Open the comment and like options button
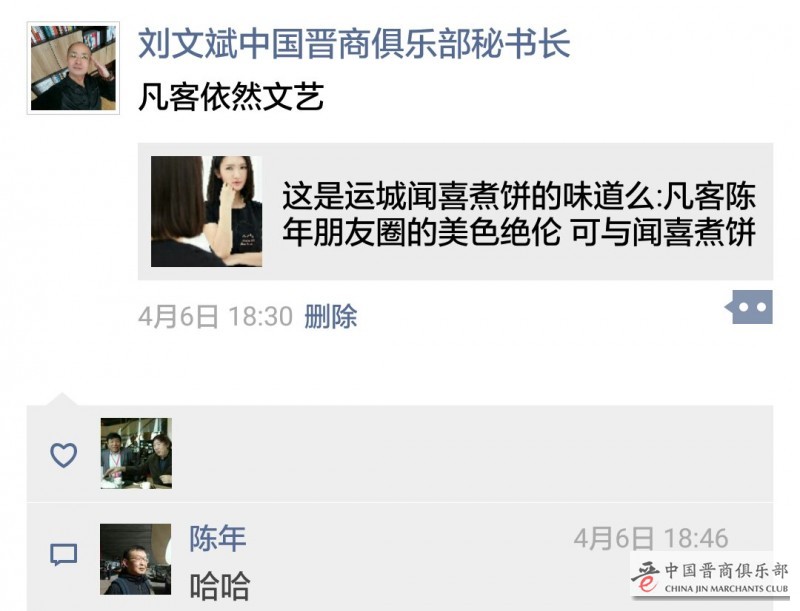The image size is (800, 611). (x=748, y=307)
